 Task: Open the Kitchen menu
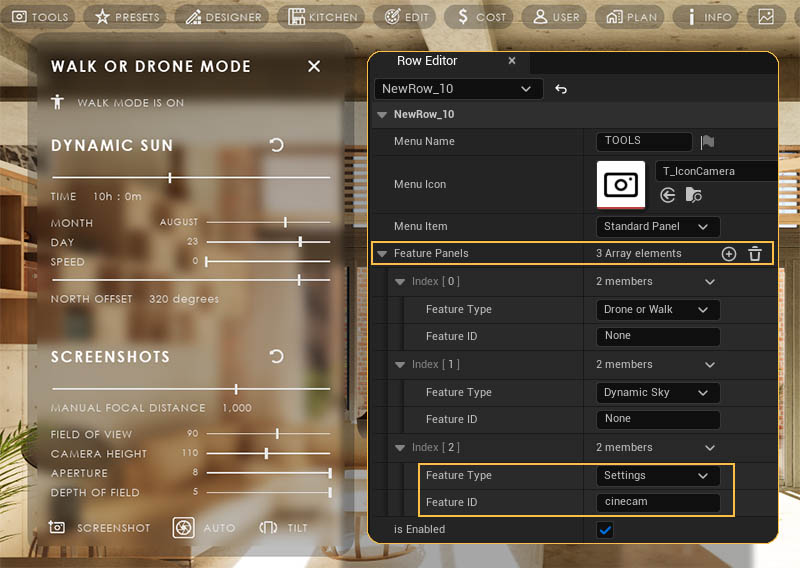(x=322, y=17)
